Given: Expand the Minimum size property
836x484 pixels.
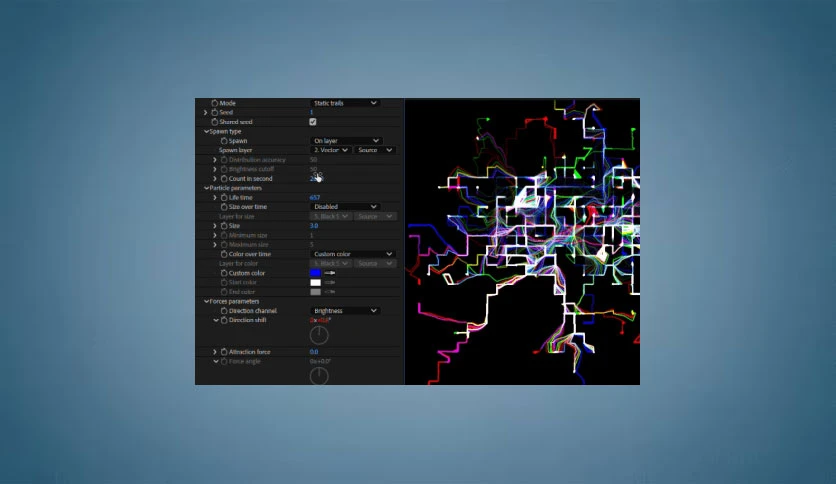Looking at the screenshot, I should click(x=215, y=235).
